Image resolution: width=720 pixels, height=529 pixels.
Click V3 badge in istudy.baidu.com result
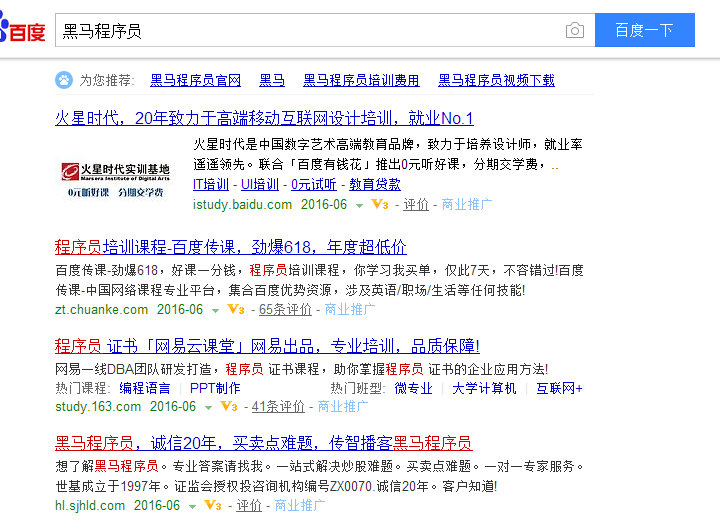tap(379, 205)
